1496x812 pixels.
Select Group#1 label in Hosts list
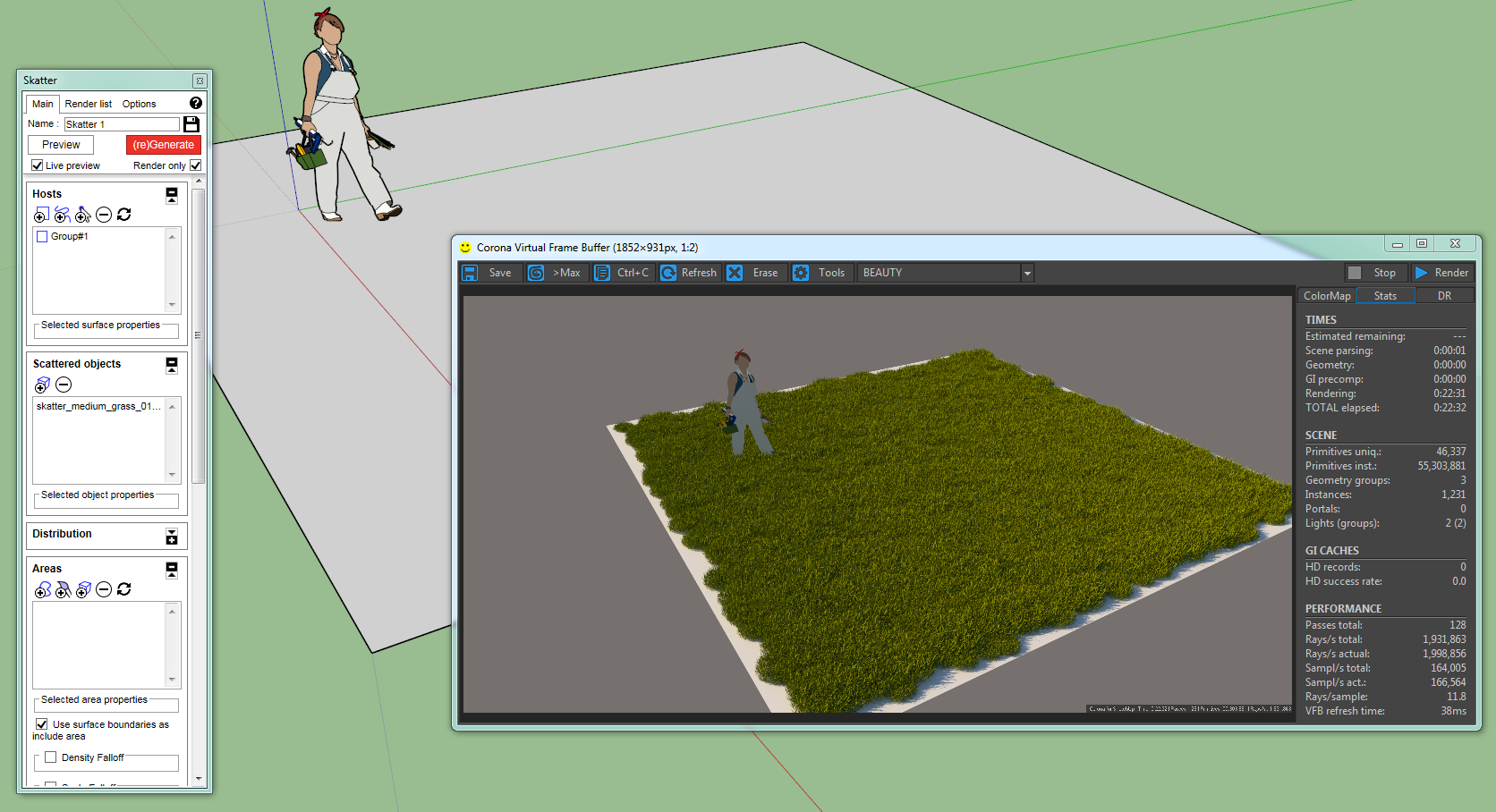69,237
